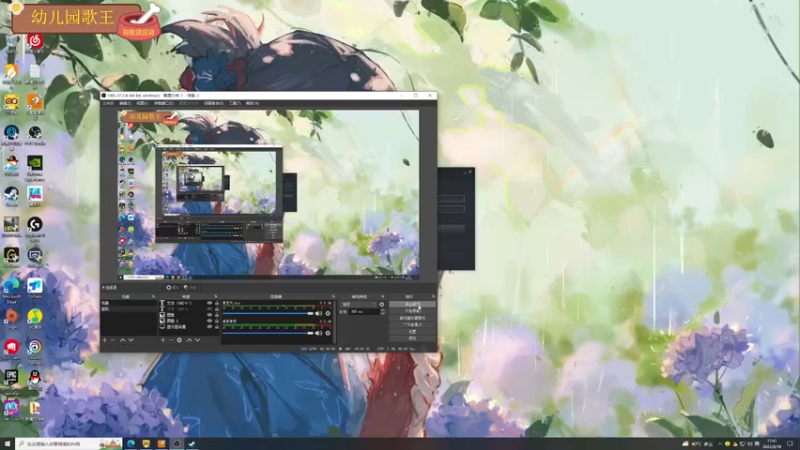Move the selected source down
Screen dimensions: 800x450
197,340
